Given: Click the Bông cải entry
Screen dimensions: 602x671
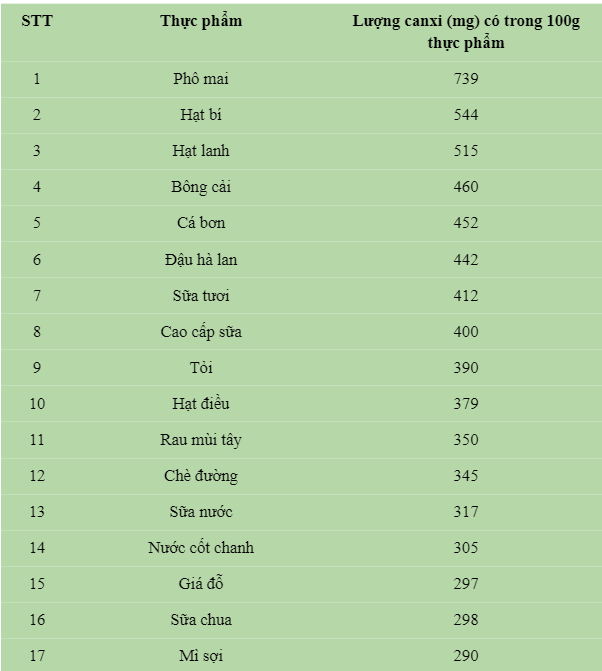Looking at the screenshot, I should pyautogui.click(x=201, y=187).
